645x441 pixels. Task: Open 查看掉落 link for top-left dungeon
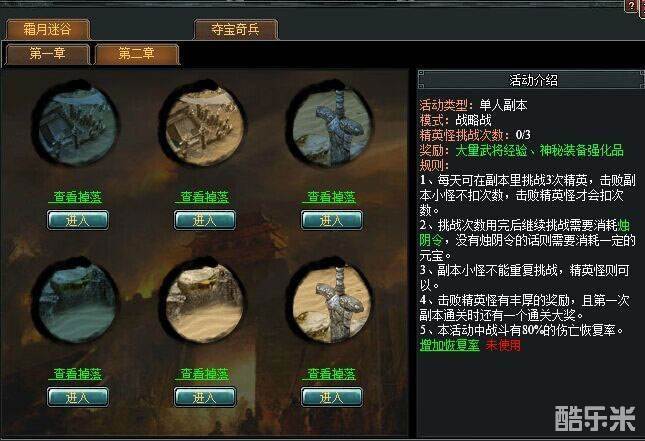point(77,197)
